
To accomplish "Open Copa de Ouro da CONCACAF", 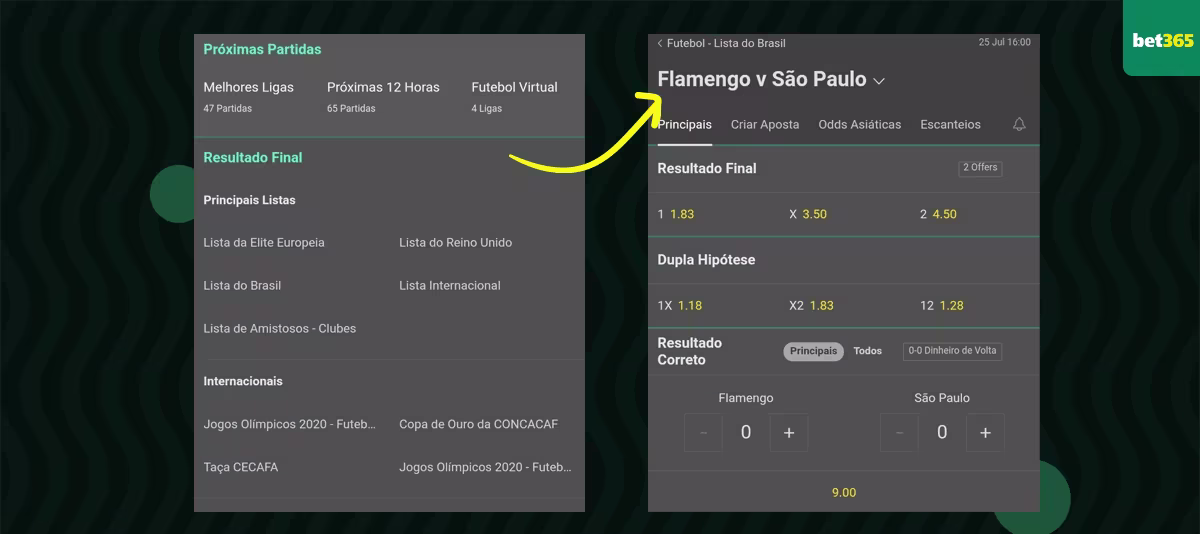I will click(x=478, y=424).
